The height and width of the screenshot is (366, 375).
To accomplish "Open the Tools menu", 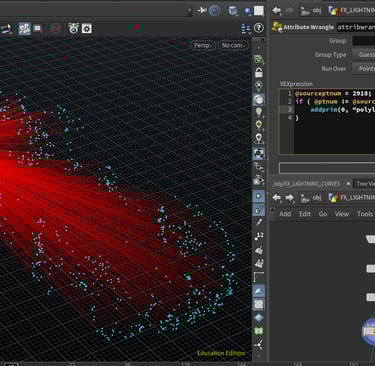I will click(365, 214).
